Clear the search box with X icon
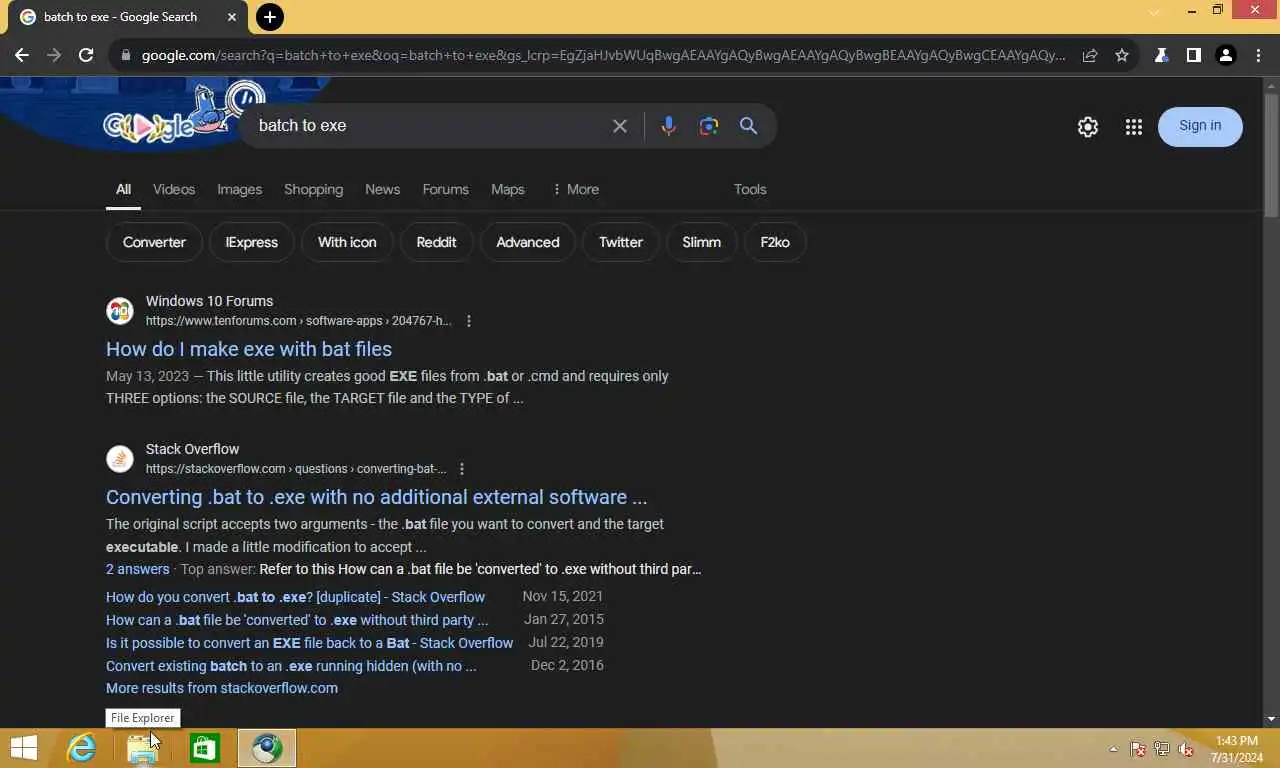This screenshot has height=768, width=1280. (x=620, y=126)
